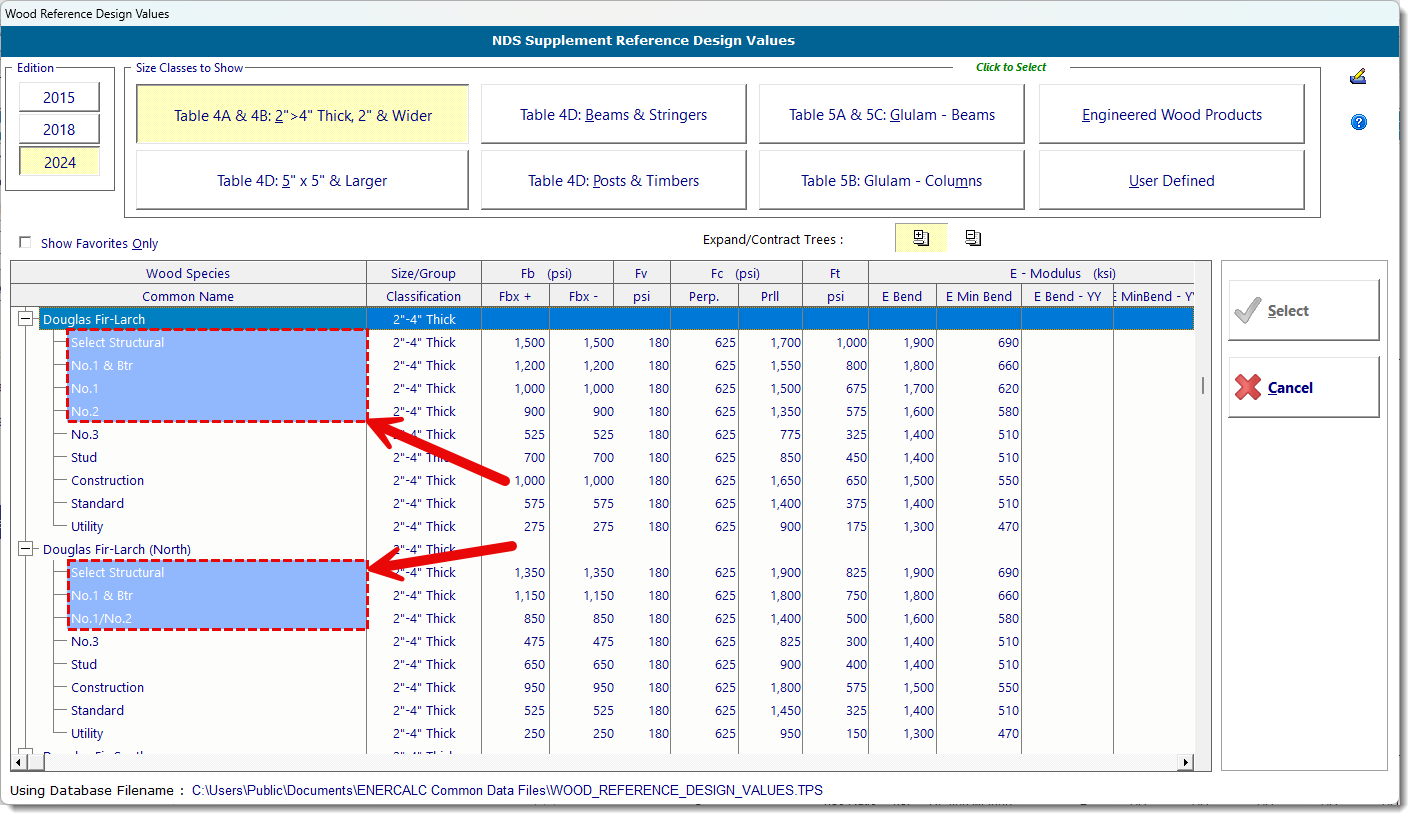Click the pencil edit icon at top right

[x=1357, y=77]
